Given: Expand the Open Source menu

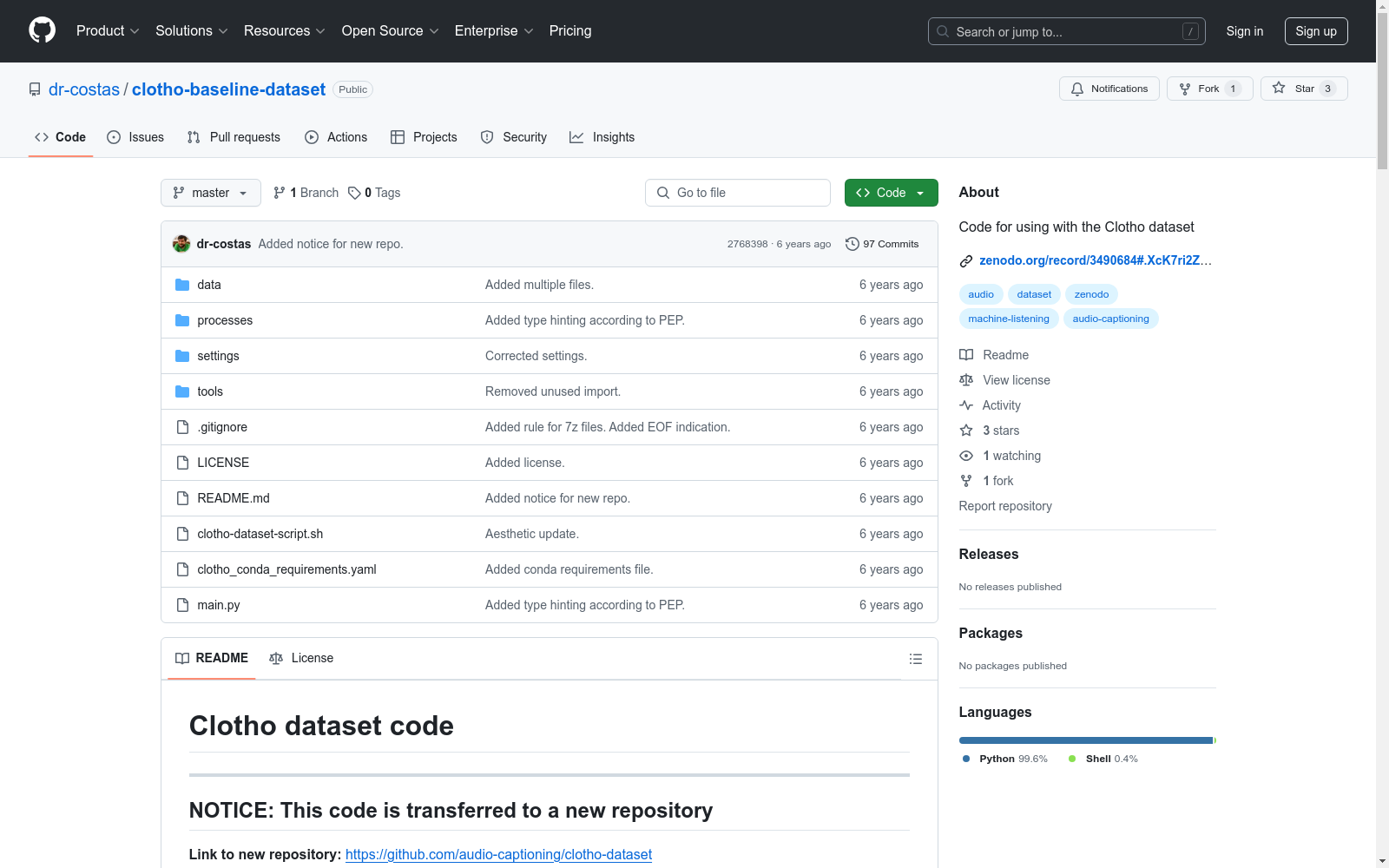Looking at the screenshot, I should click(x=391, y=31).
